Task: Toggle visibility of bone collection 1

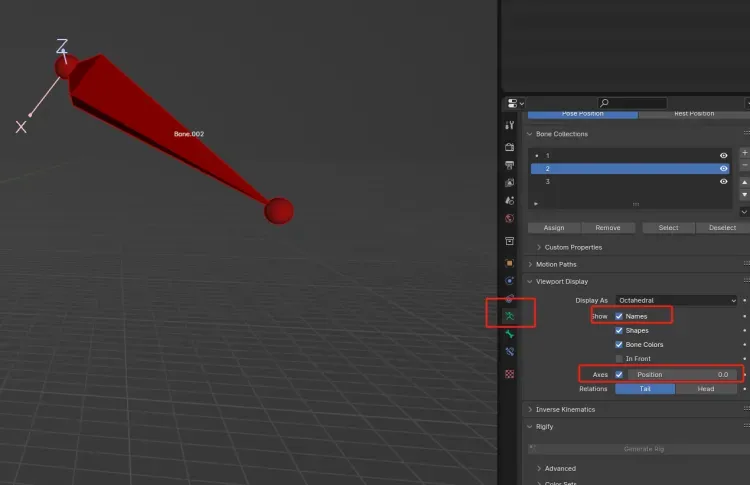Action: coord(723,155)
